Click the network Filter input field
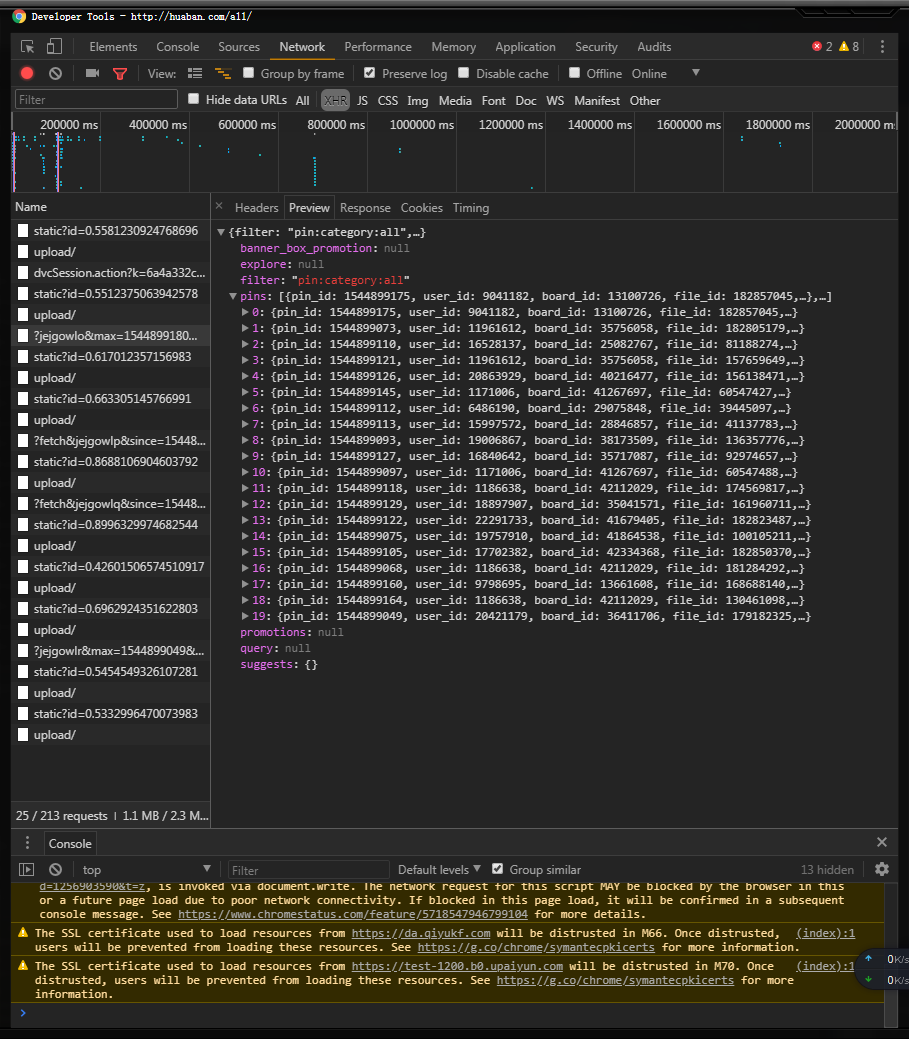 [96, 99]
